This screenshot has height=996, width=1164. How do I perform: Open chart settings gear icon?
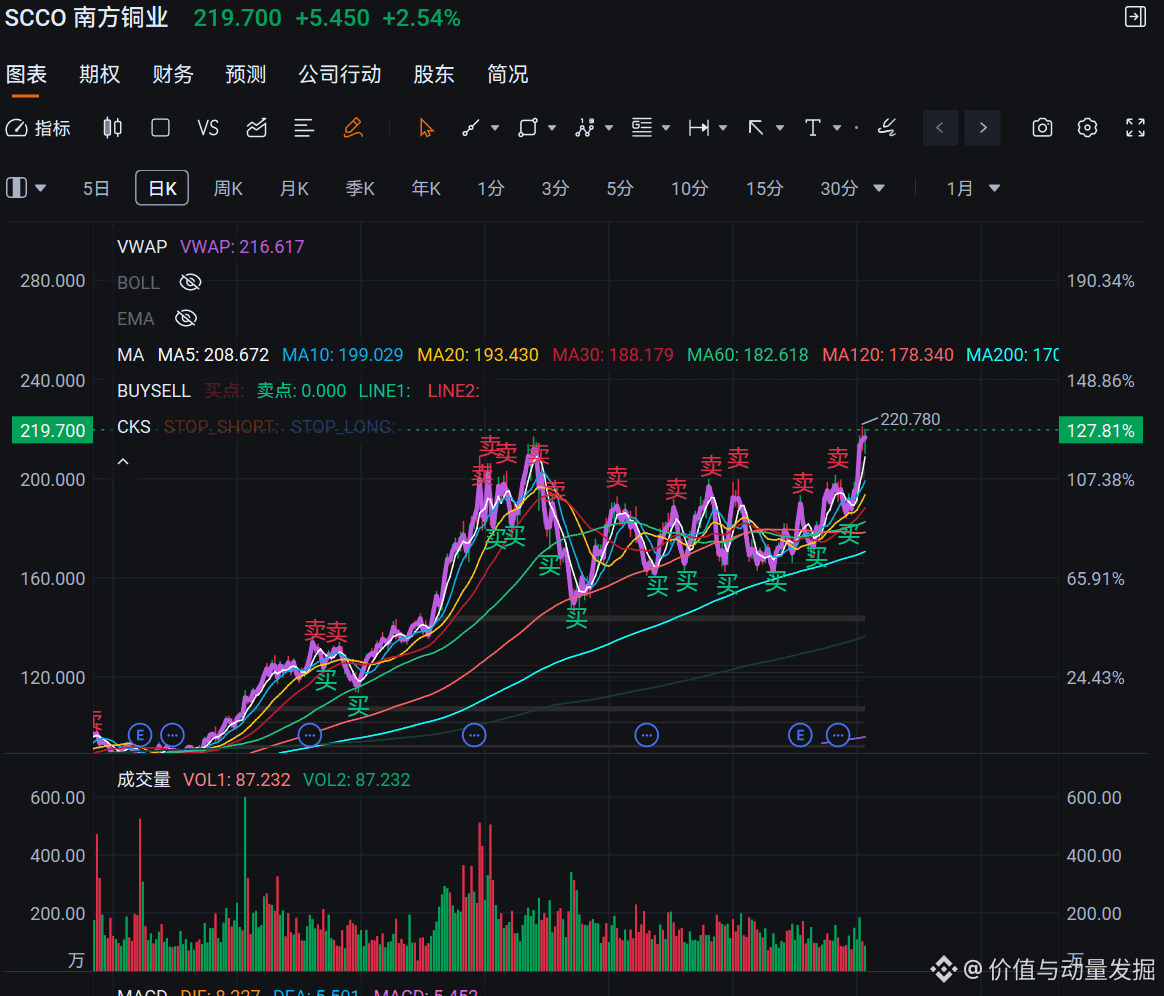tap(1088, 128)
